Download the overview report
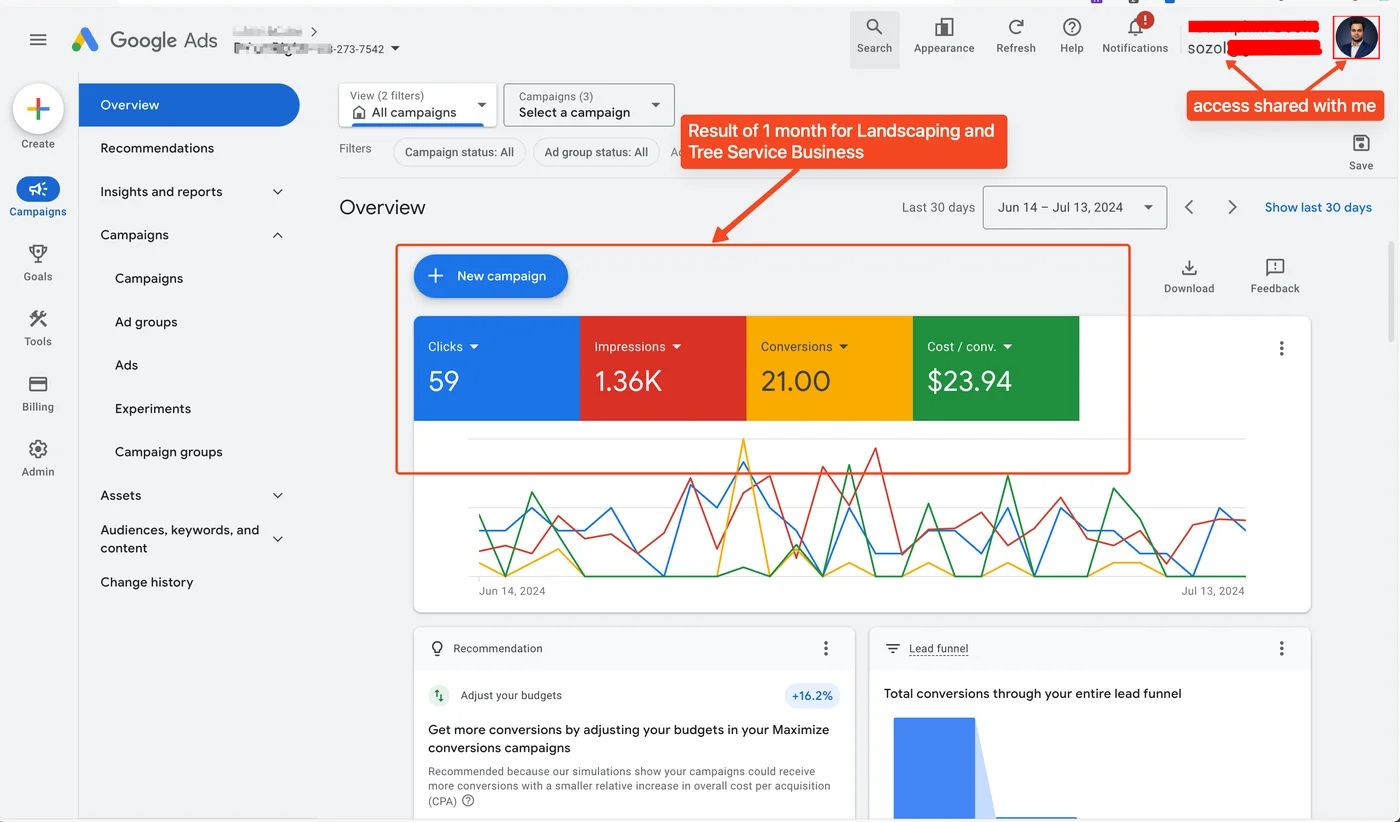The image size is (1400, 822). 1189,276
